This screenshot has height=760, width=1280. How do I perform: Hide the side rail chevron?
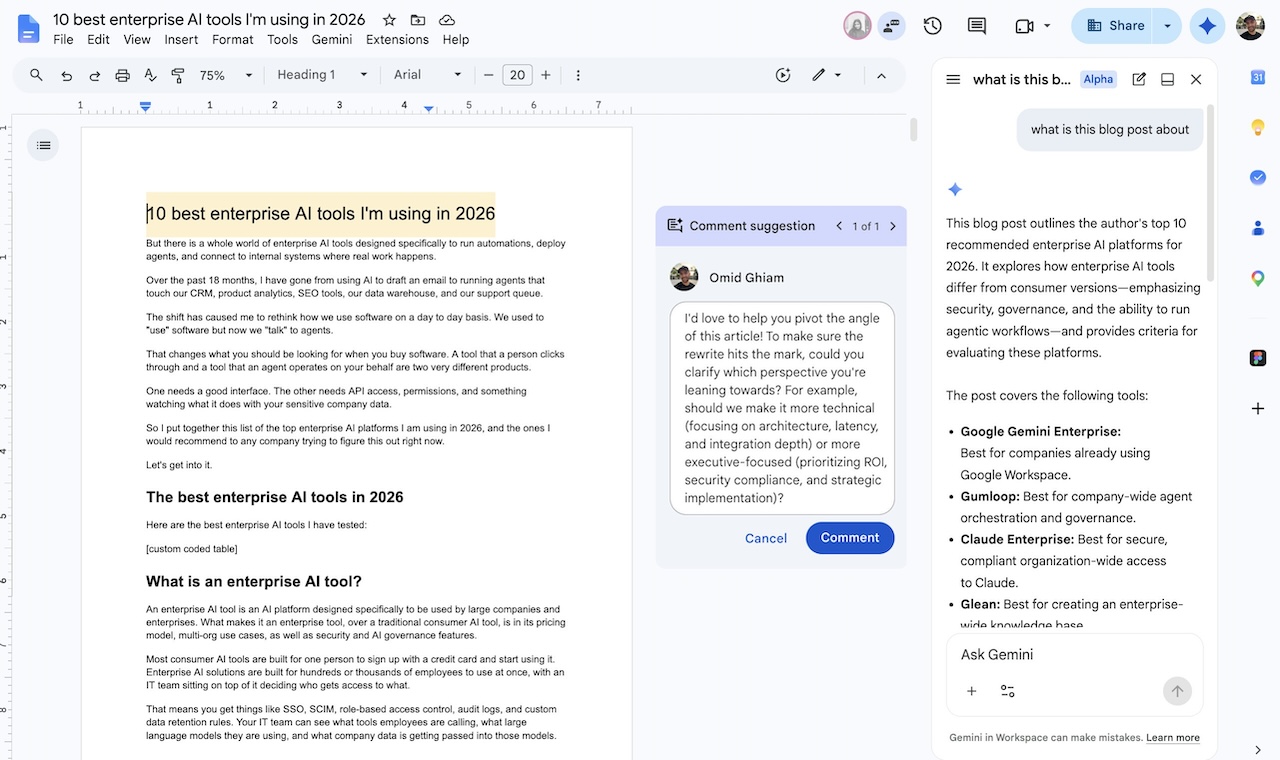(1258, 749)
